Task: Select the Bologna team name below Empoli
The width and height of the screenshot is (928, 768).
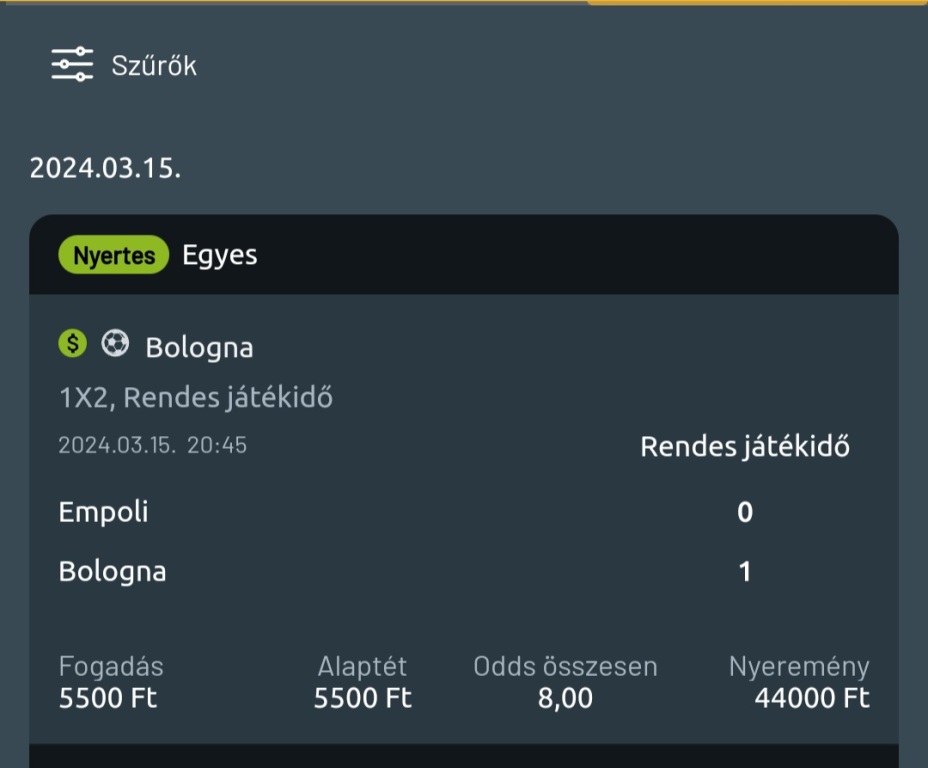Action: point(112,572)
